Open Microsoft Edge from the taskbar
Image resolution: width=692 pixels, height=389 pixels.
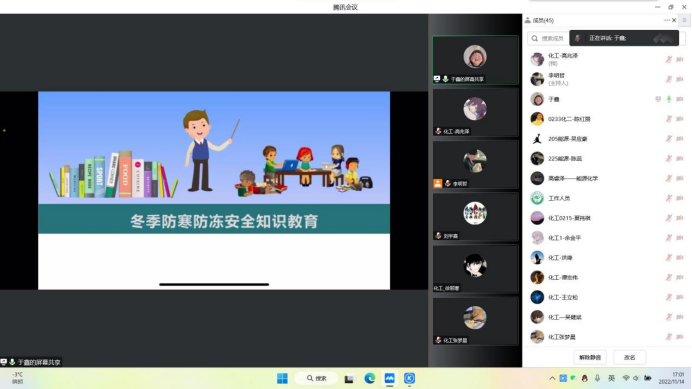pos(369,378)
